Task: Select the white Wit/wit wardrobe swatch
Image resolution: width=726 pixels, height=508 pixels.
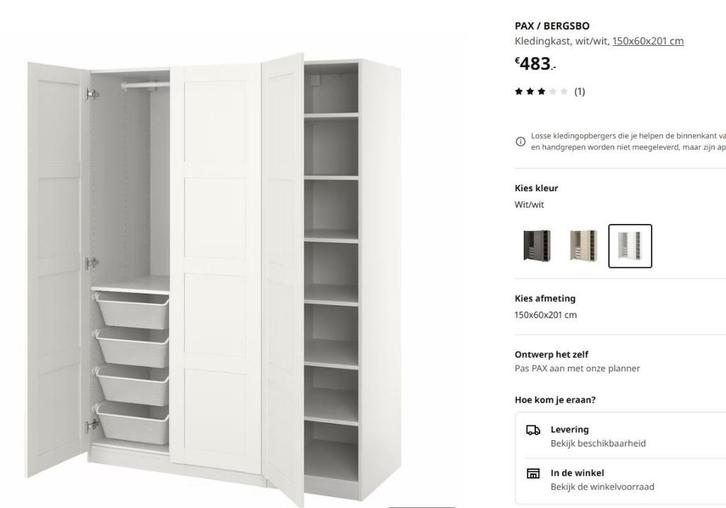Action: 630,246
